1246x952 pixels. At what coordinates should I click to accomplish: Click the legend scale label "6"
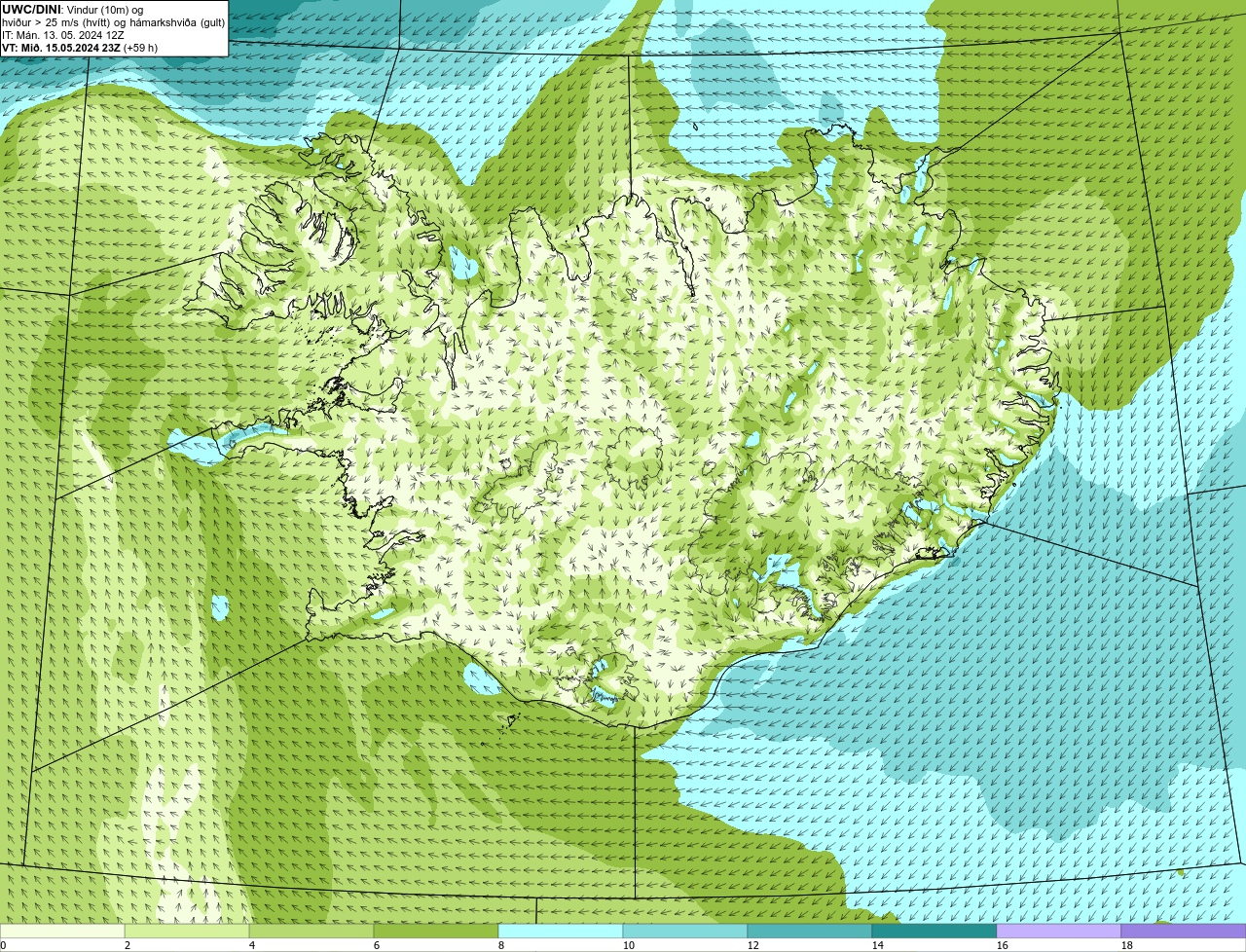tap(377, 945)
